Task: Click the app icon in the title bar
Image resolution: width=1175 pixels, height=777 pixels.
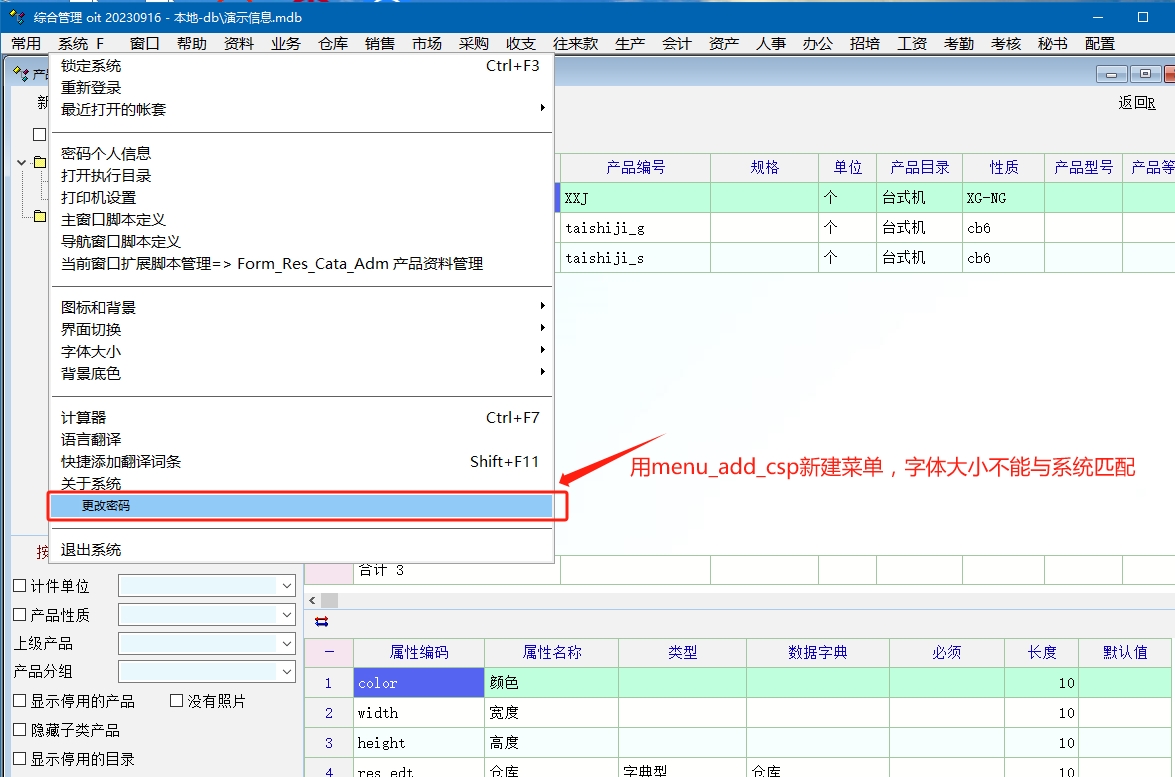Action: 16,17
